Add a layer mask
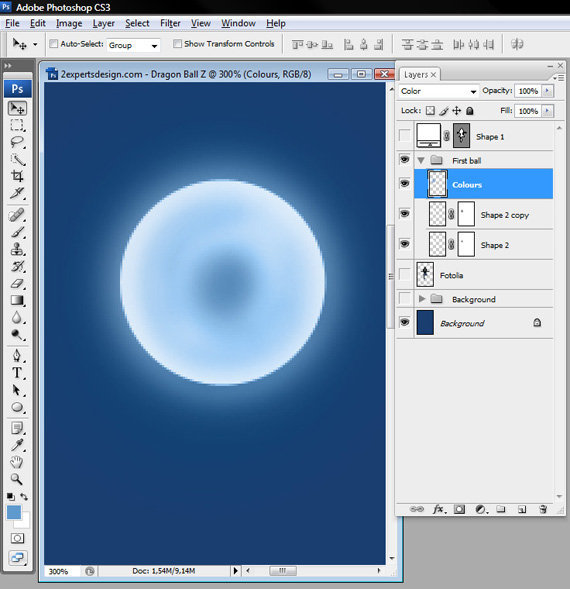The image size is (570, 589). pyautogui.click(x=459, y=509)
